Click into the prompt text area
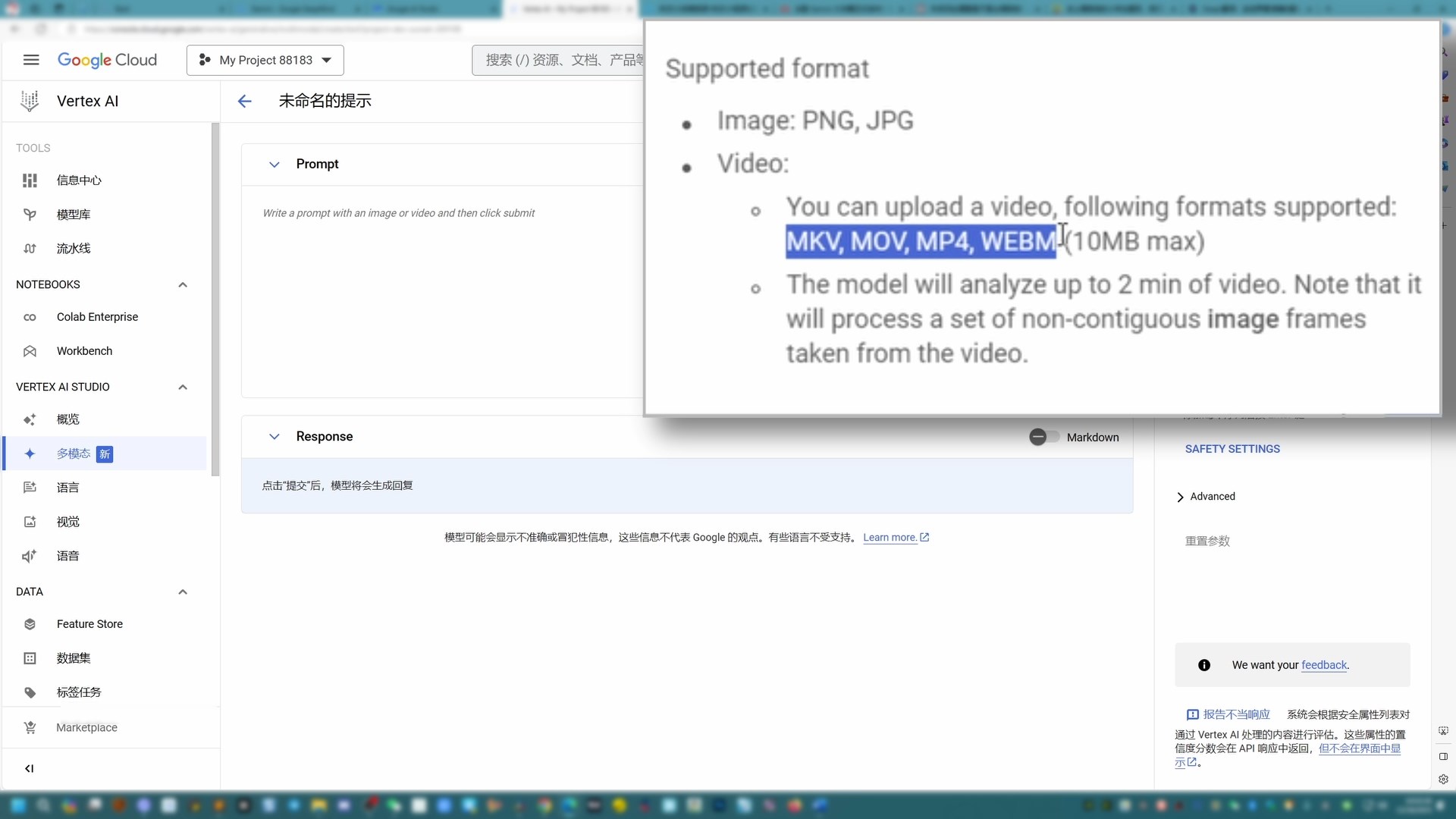Viewport: 1456px width, 819px height. 442,291
